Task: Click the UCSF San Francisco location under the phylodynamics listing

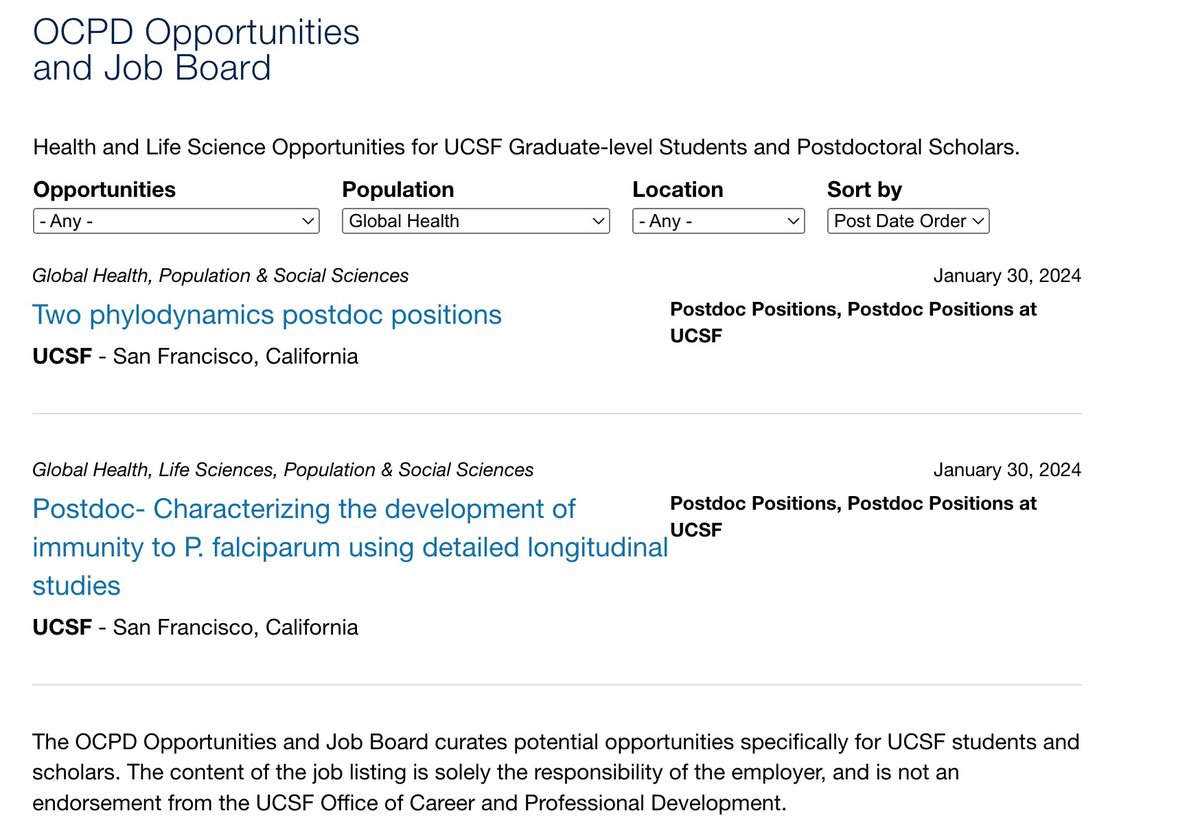Action: (x=195, y=357)
